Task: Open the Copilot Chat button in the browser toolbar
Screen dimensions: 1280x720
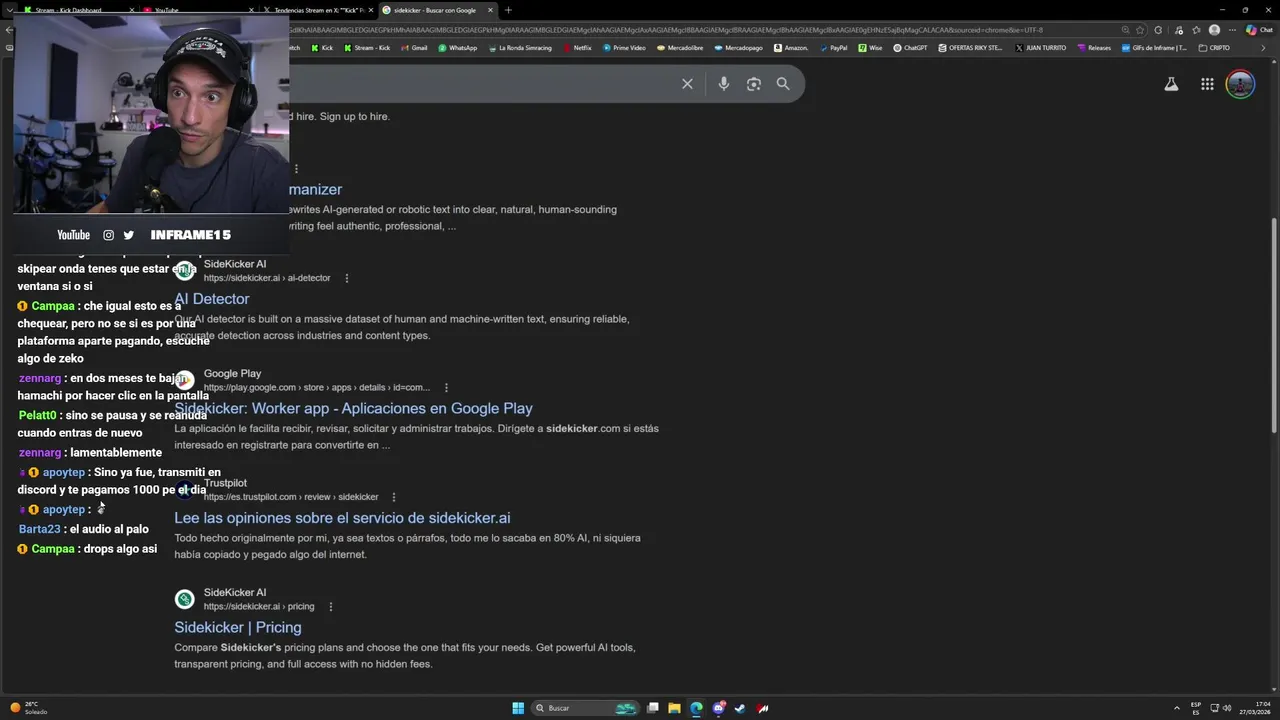Action: pyautogui.click(x=1259, y=30)
